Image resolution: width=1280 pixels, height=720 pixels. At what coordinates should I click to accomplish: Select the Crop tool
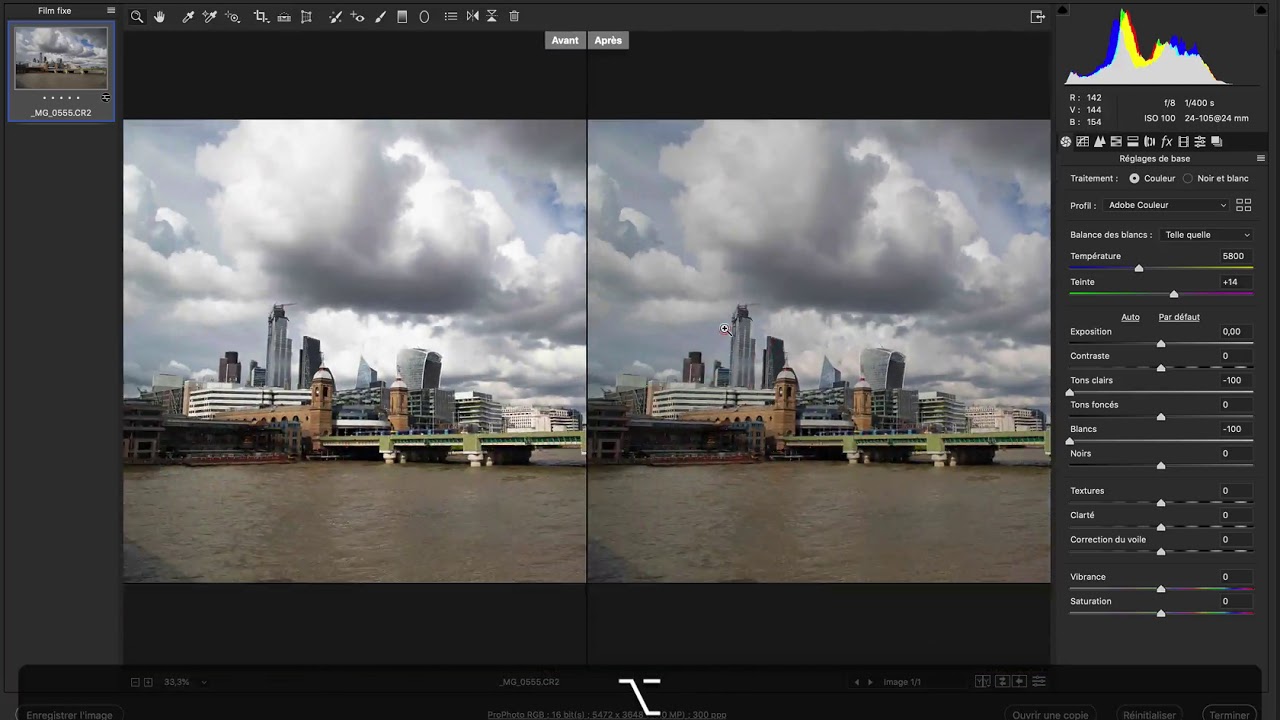(x=261, y=17)
